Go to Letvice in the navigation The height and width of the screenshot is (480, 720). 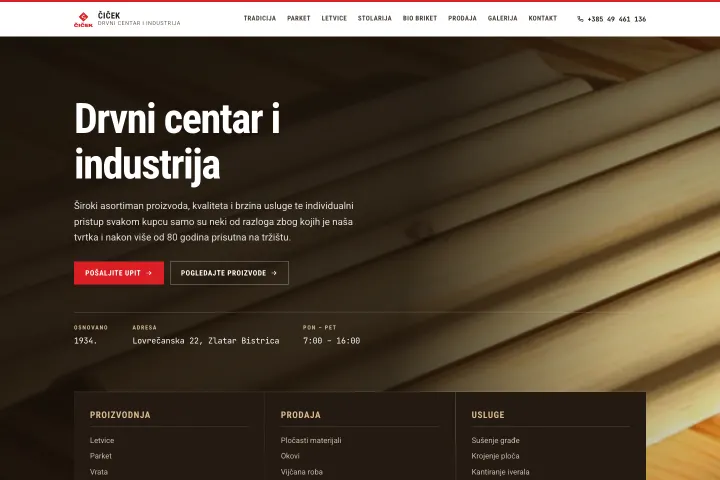coord(334,18)
